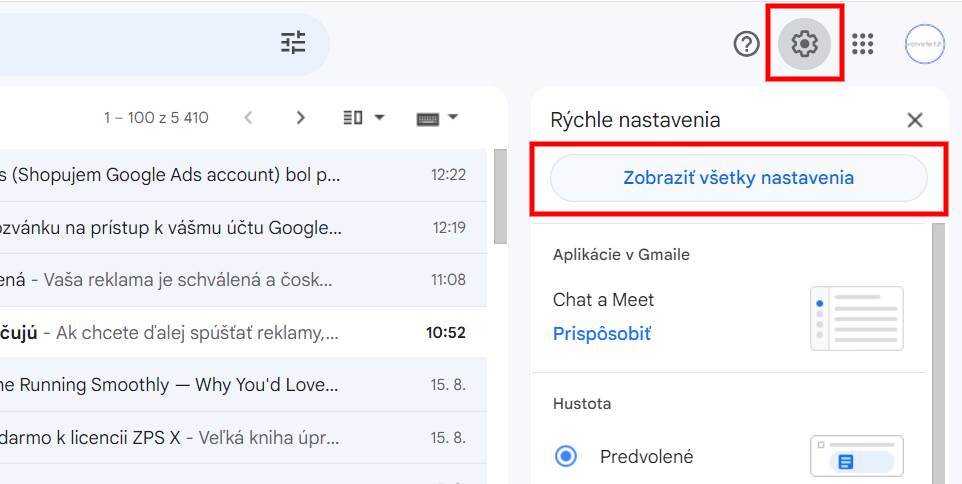Click Predvolené density preview thumbnail

[857, 456]
